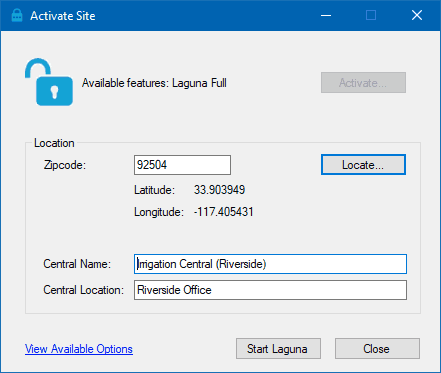441x373 pixels.
Task: Click the Central Location: label
Action: [x=83, y=290]
